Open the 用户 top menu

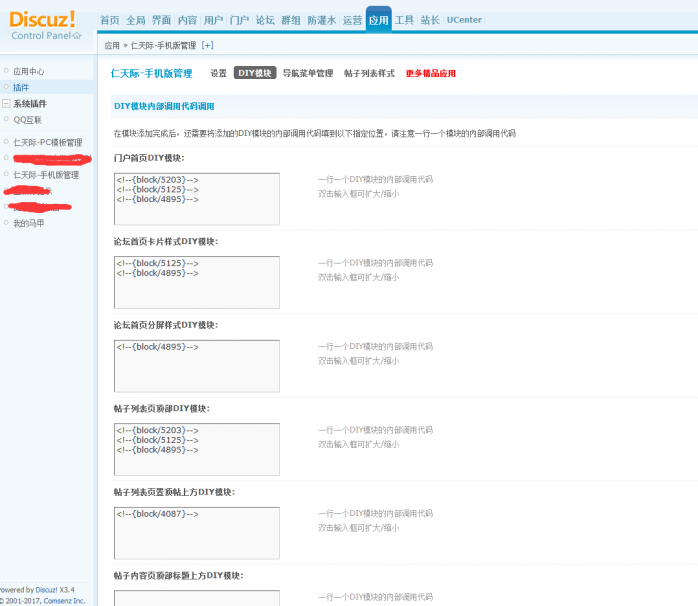point(213,20)
